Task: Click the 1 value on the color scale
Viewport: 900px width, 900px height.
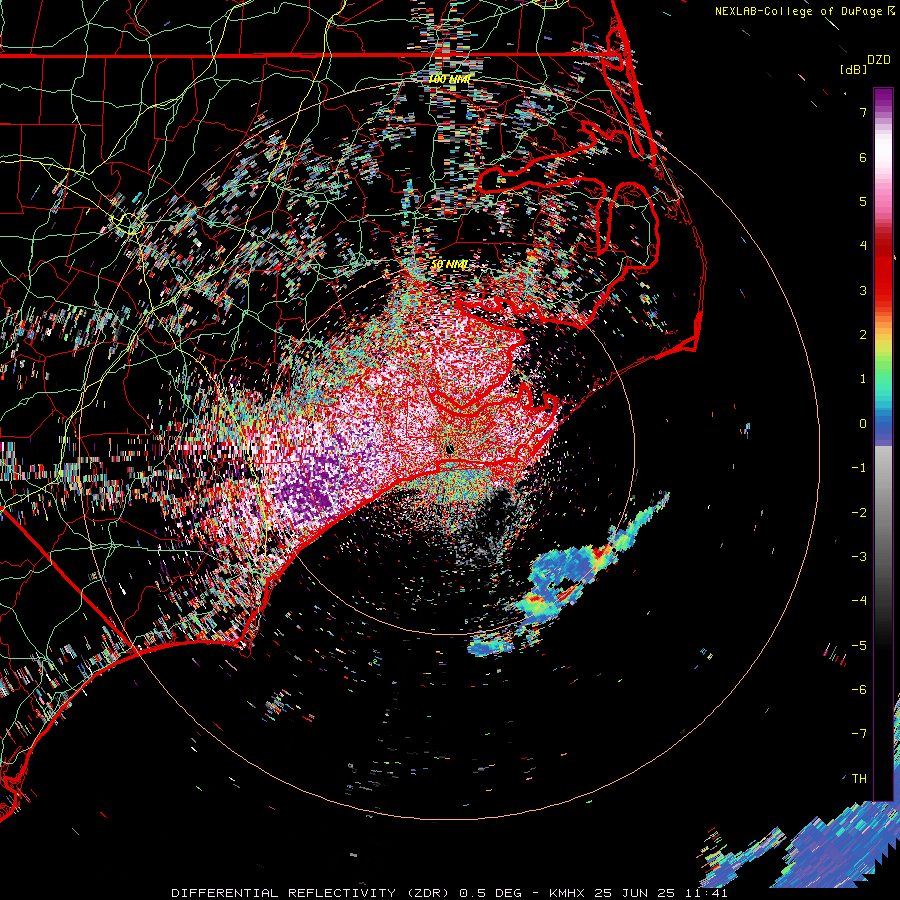Action: click(x=863, y=378)
